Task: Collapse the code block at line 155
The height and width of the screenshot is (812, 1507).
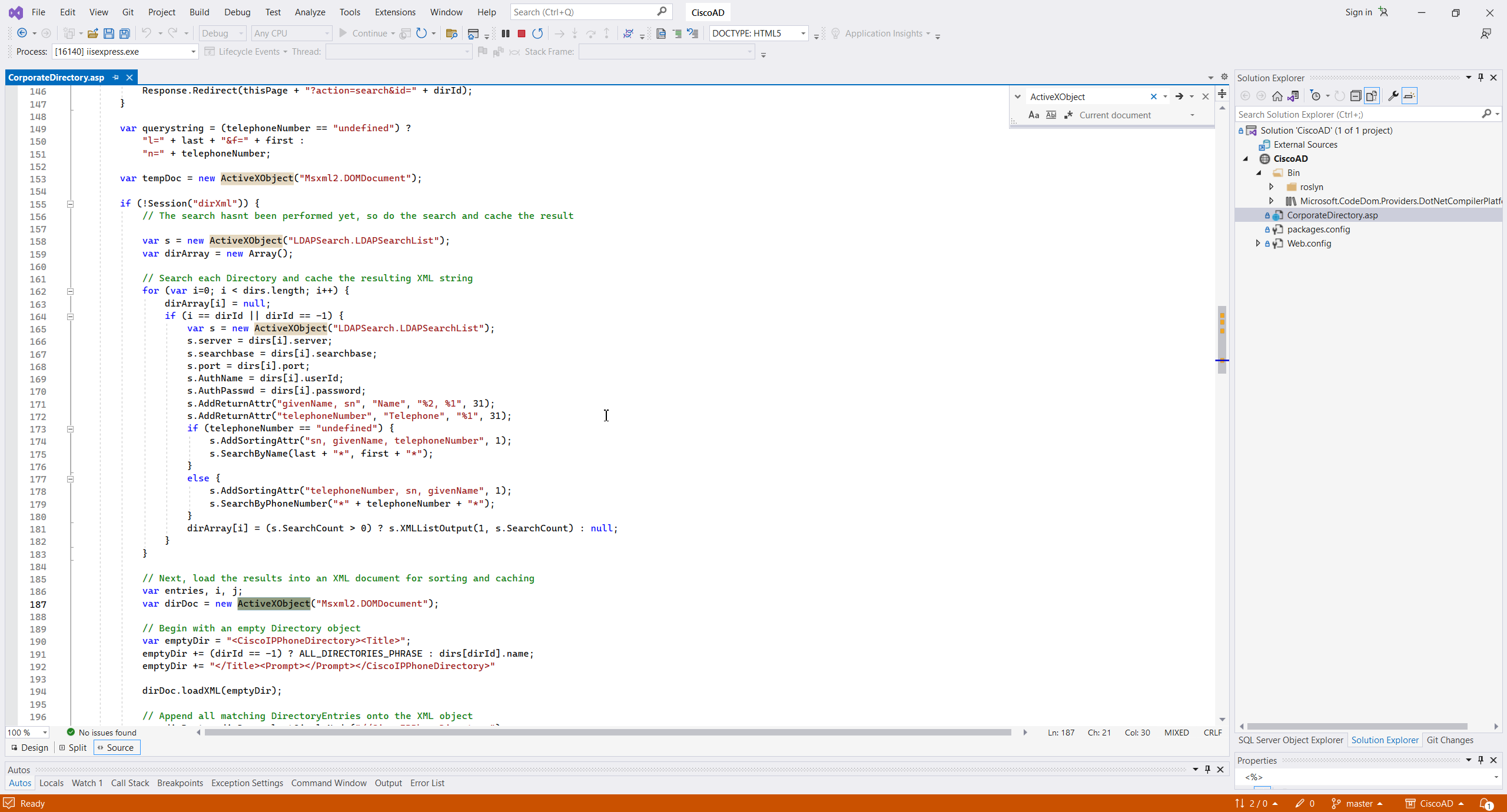Action: [x=70, y=204]
